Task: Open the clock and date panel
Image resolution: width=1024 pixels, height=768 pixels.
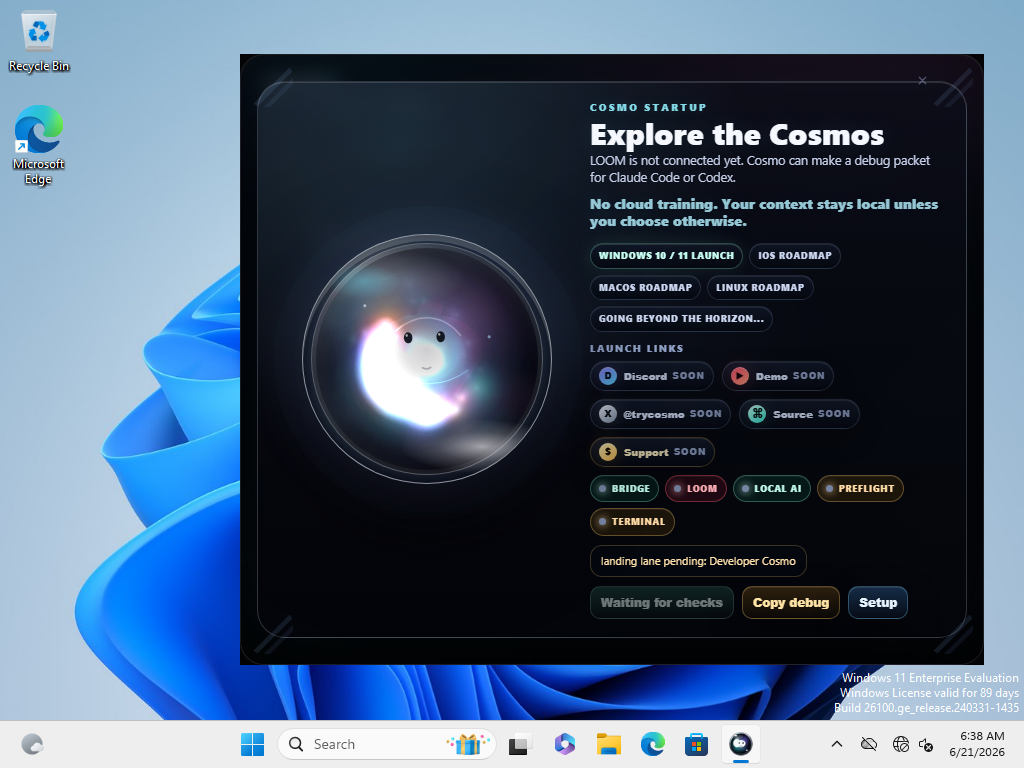Action: click(x=977, y=744)
